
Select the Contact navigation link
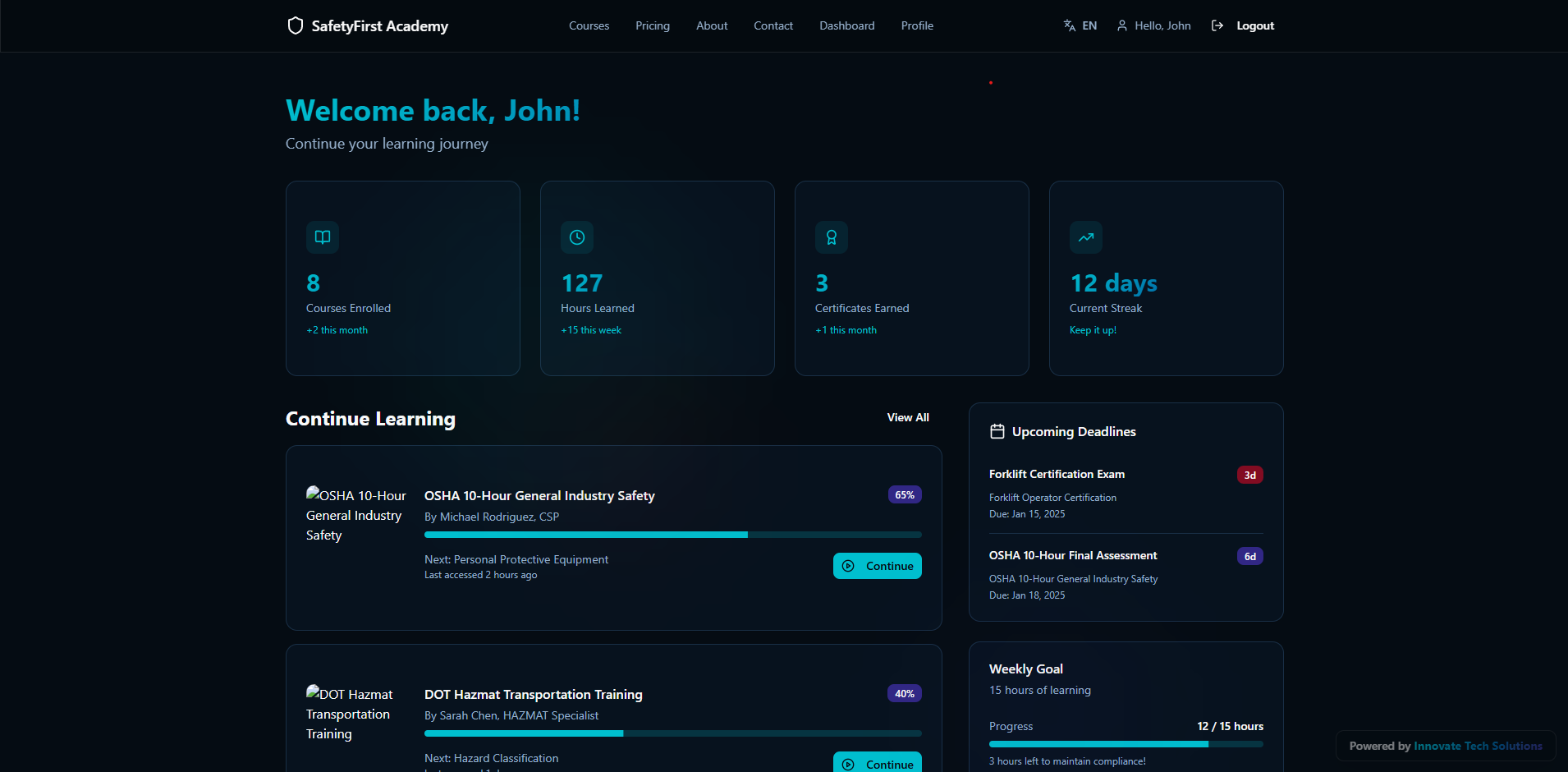pos(773,25)
